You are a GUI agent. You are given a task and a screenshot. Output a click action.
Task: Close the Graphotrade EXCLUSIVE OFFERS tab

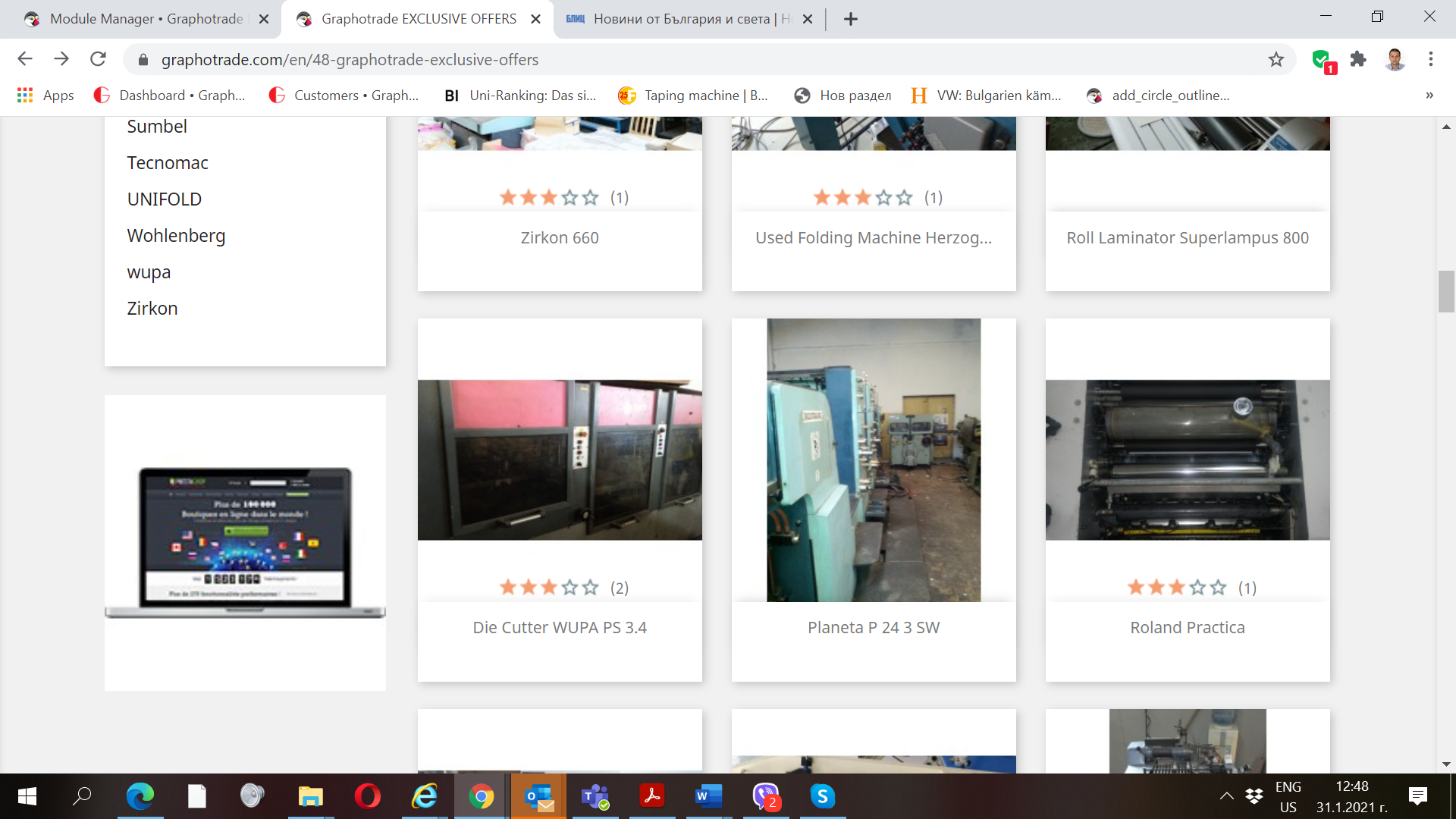pos(535,19)
